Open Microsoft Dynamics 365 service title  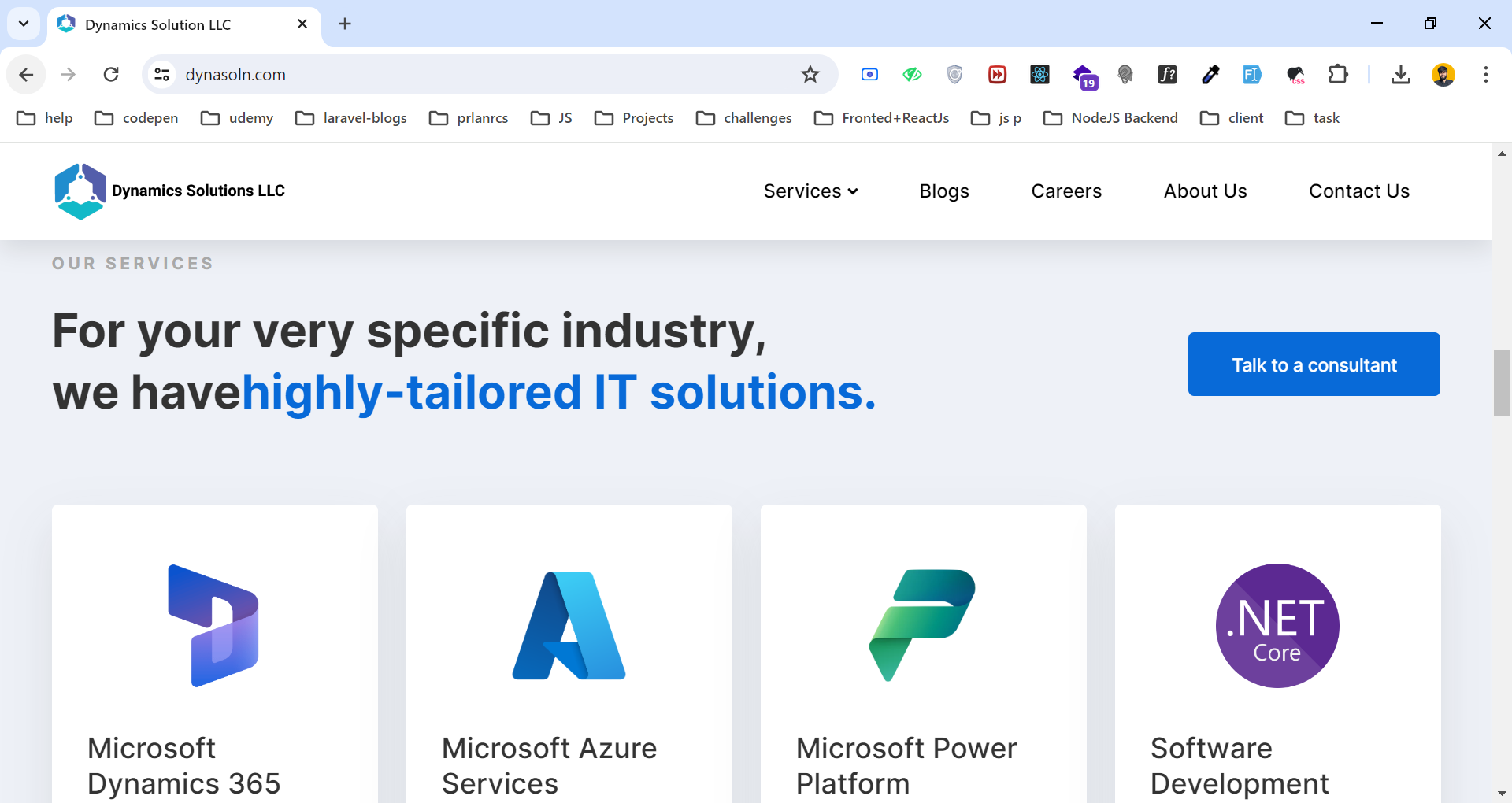[x=183, y=765]
